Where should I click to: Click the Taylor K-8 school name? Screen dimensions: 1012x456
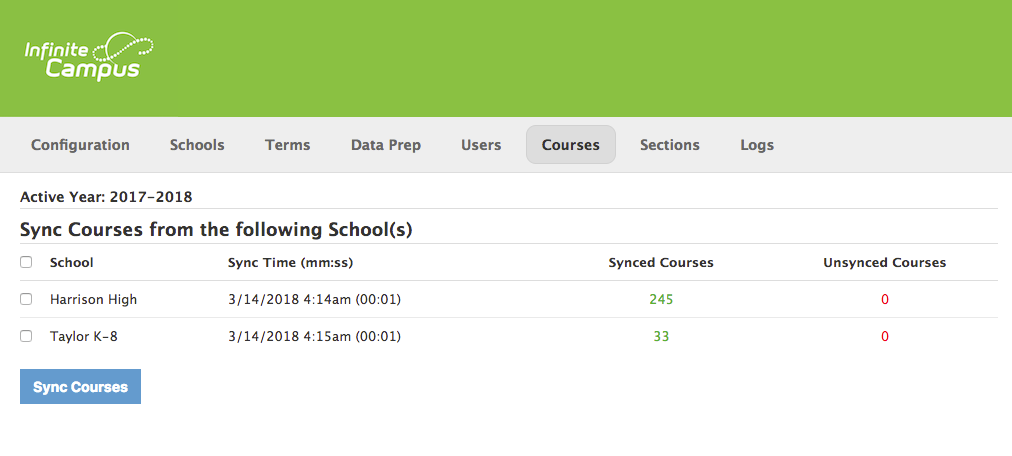point(84,337)
